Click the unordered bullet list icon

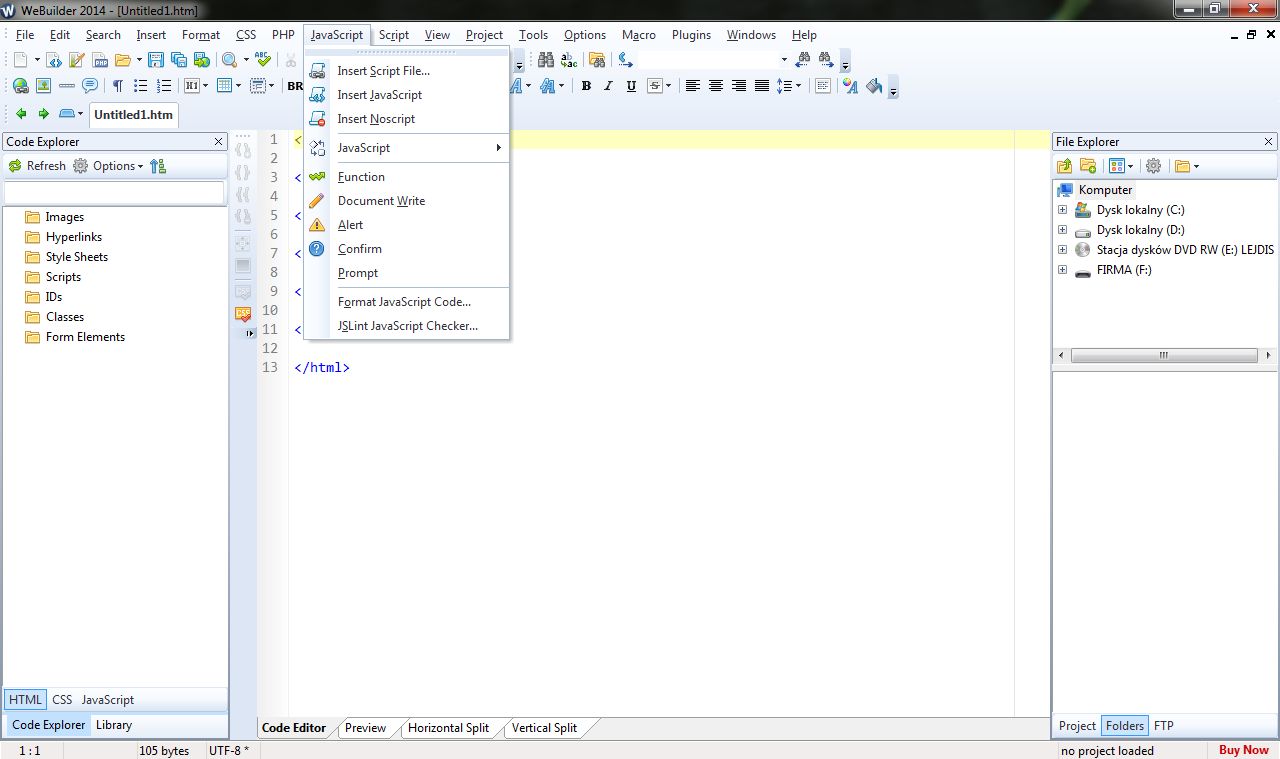pyautogui.click(x=141, y=86)
